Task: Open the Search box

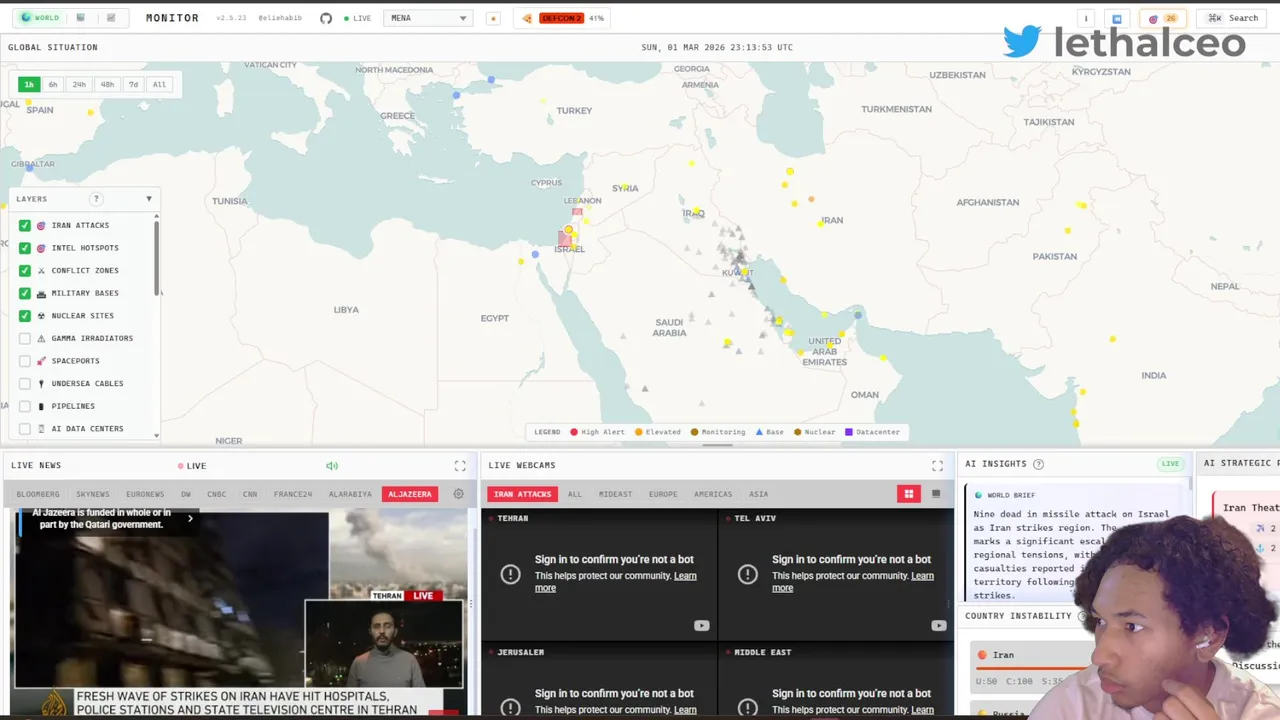Action: pos(1233,18)
